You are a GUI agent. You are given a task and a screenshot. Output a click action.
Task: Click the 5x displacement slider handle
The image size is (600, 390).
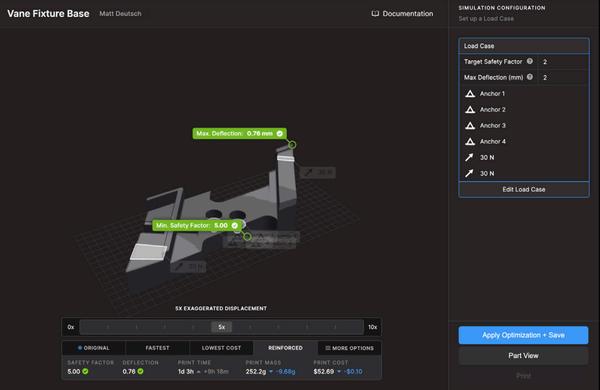coord(221,327)
